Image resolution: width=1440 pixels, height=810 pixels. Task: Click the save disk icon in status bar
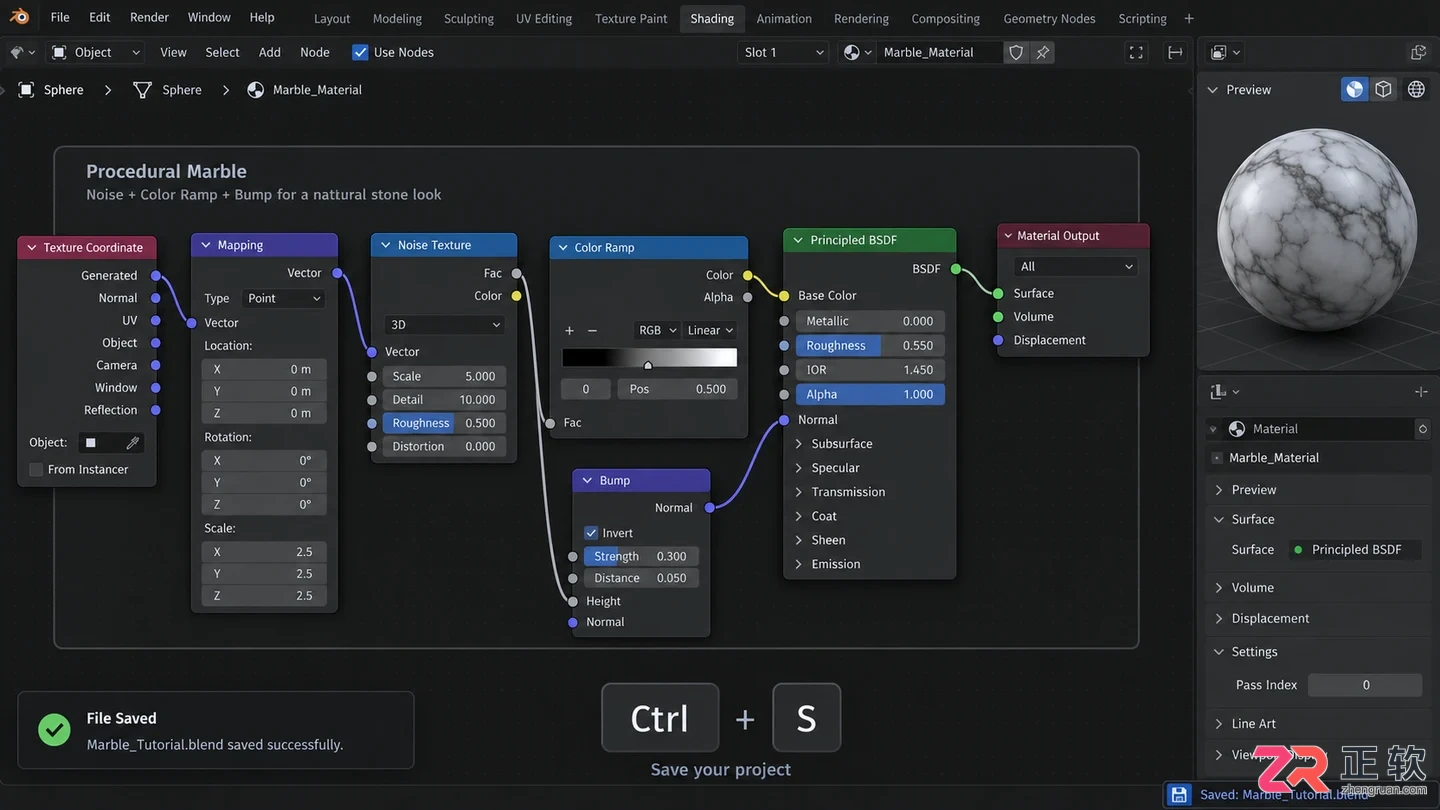[x=1180, y=795]
